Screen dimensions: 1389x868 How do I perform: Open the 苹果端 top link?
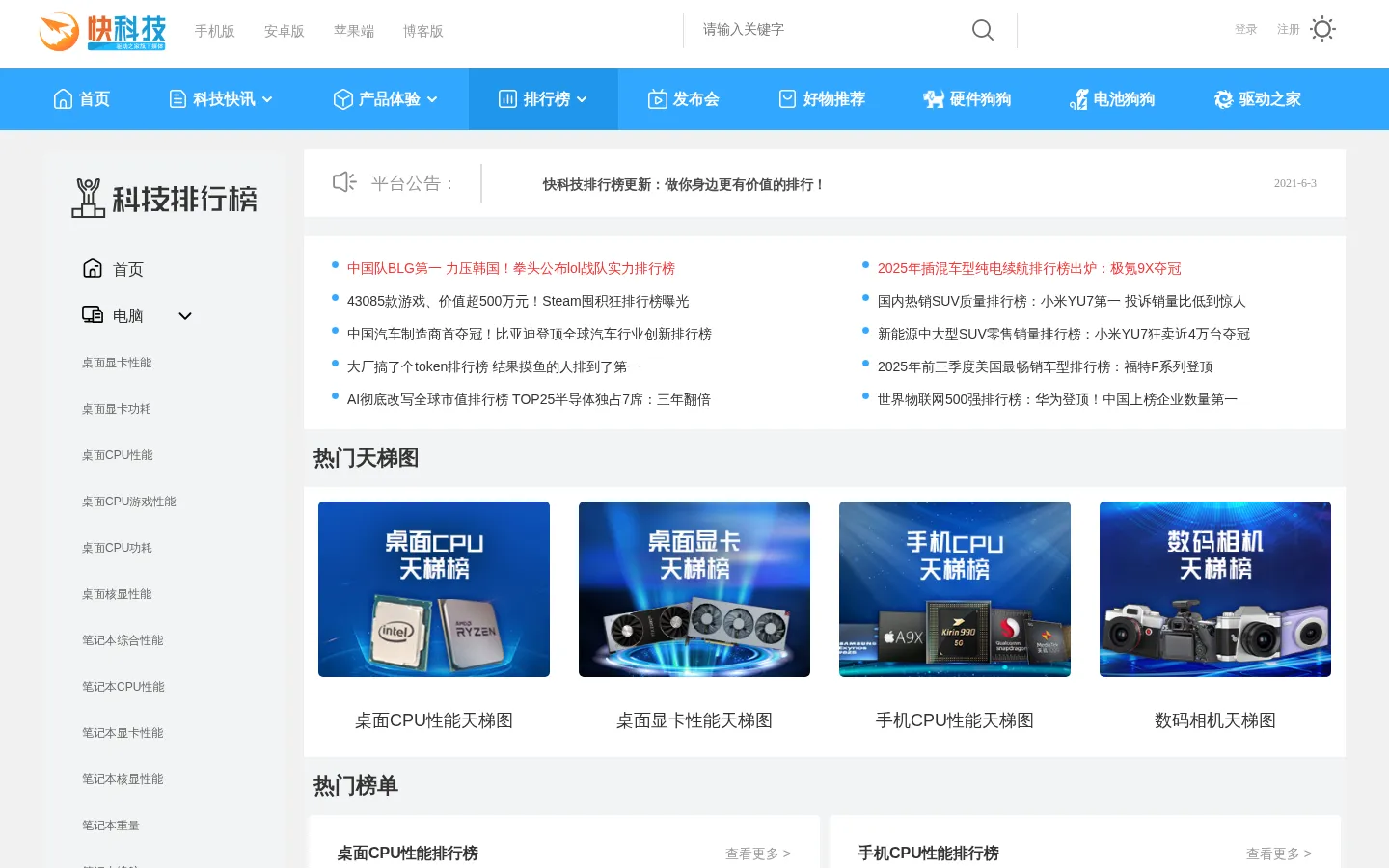point(354,31)
